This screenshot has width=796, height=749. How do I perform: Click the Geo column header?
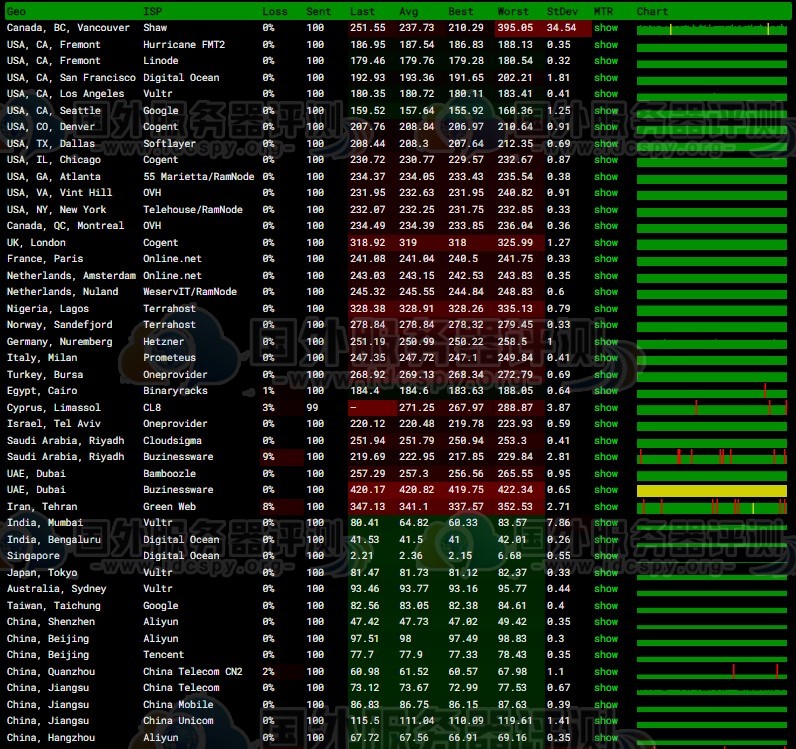pos(16,11)
